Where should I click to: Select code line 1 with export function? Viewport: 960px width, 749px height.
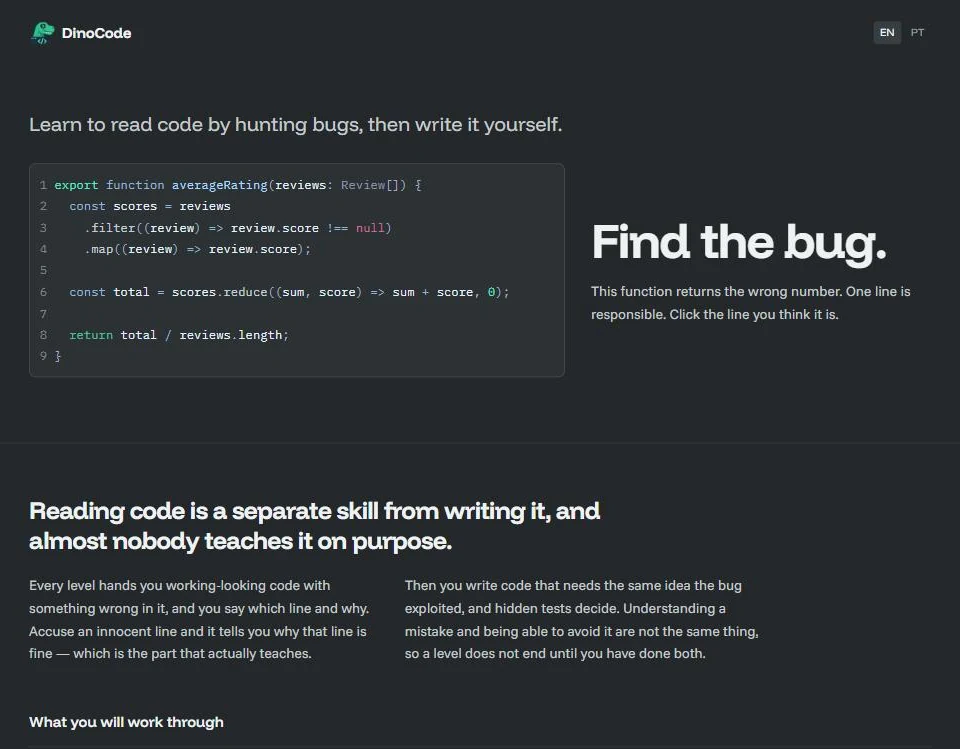[x=296, y=185]
